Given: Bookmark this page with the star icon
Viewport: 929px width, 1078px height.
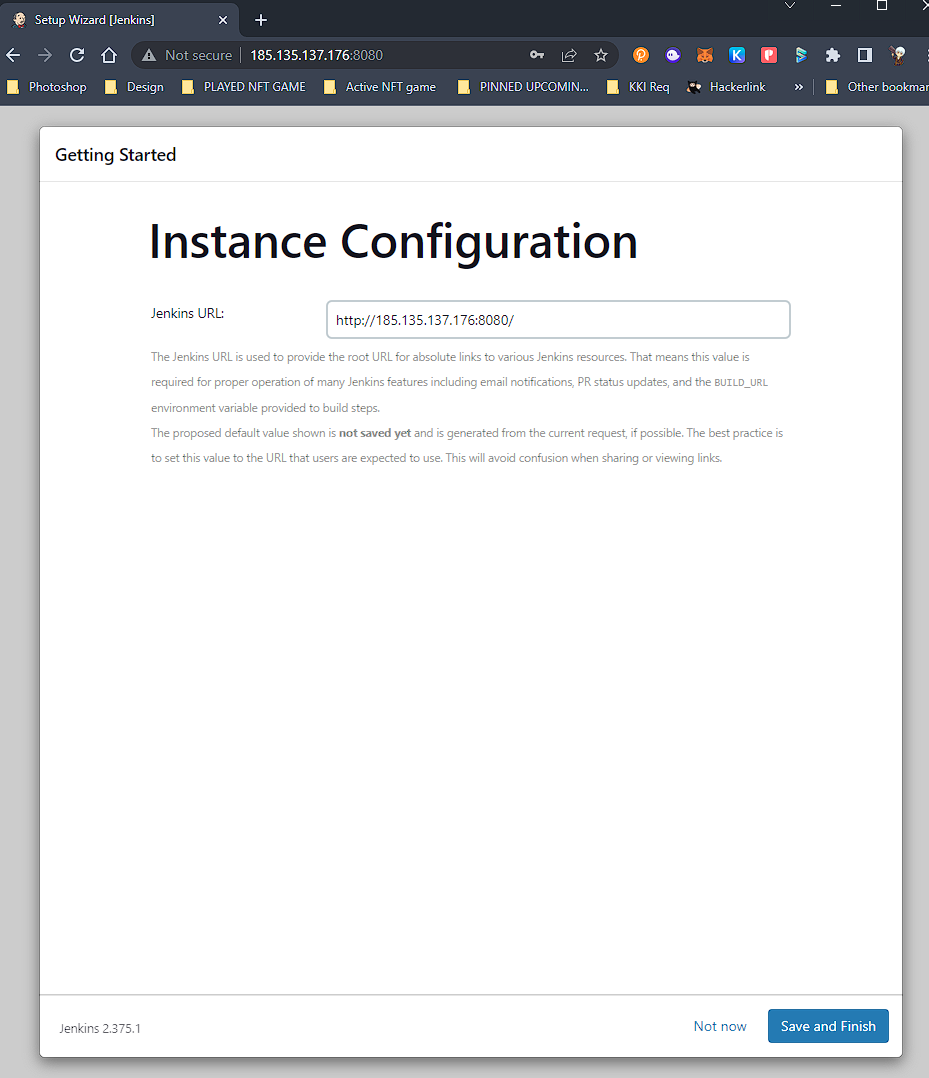Looking at the screenshot, I should click(601, 55).
